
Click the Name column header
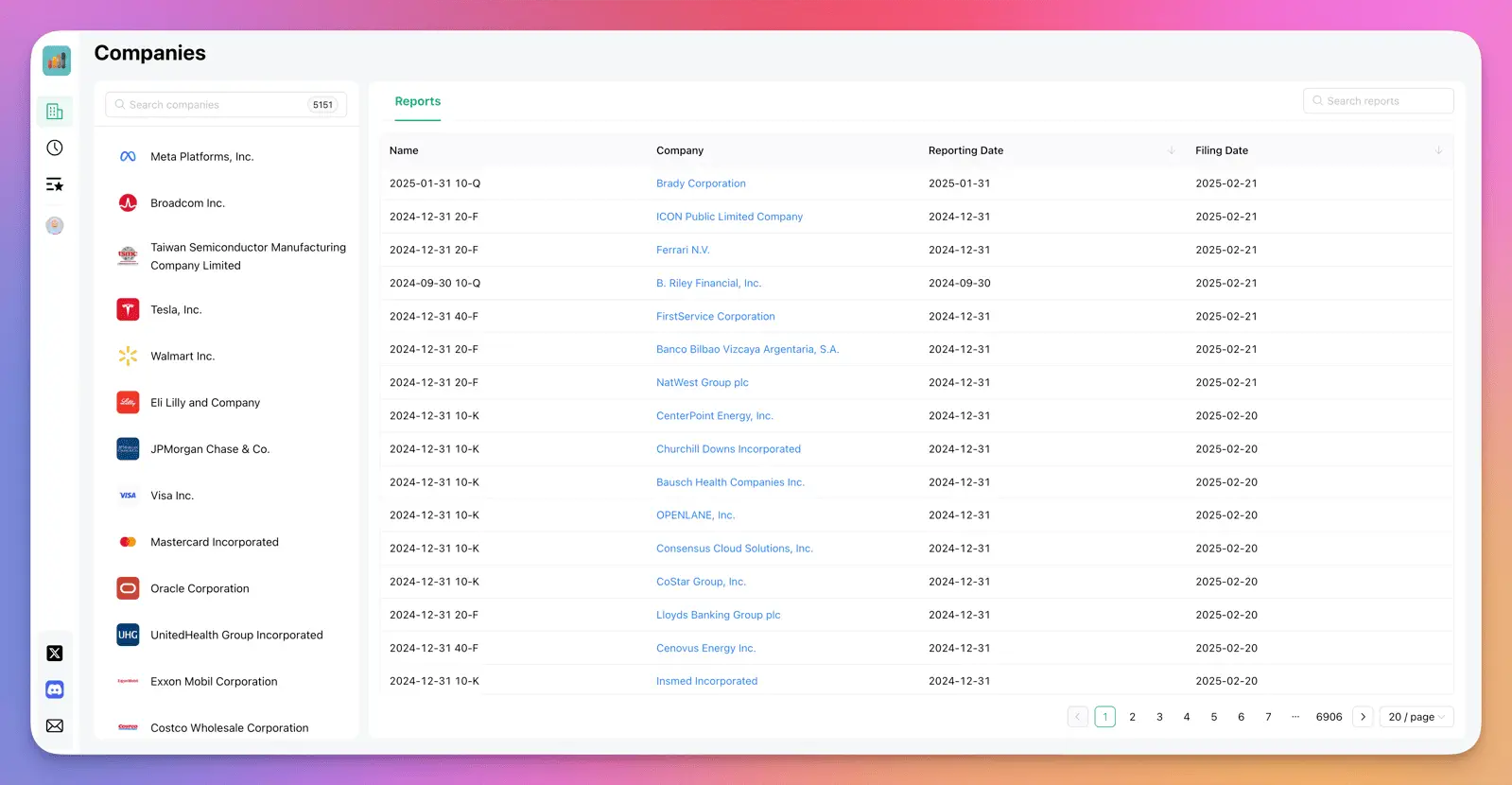point(404,150)
